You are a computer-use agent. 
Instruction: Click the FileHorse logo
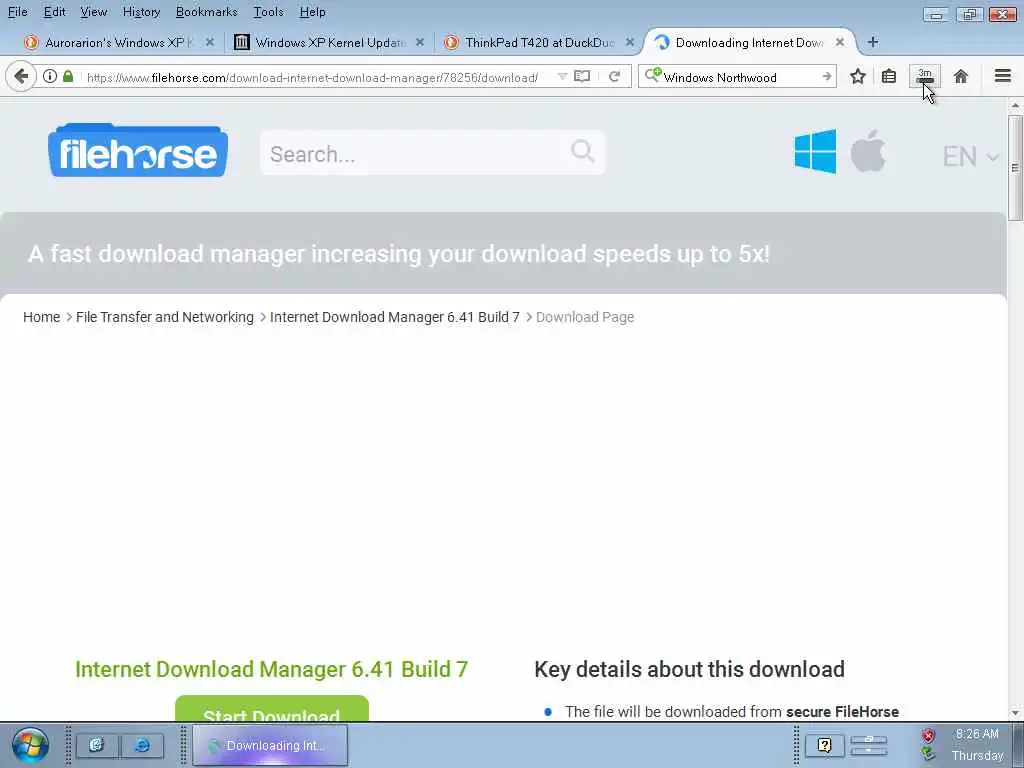click(x=138, y=150)
